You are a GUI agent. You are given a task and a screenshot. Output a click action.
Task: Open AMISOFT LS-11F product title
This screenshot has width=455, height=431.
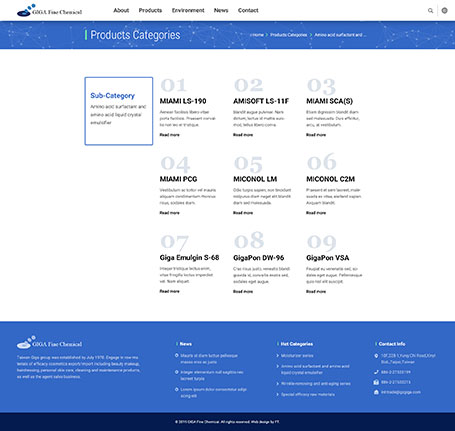tap(261, 101)
